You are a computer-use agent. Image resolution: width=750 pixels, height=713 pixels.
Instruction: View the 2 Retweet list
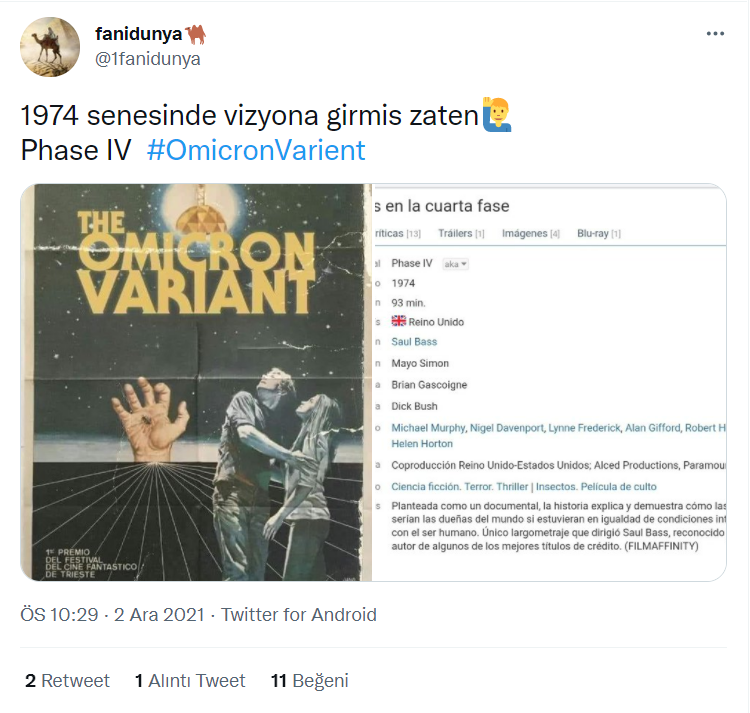click(x=67, y=680)
